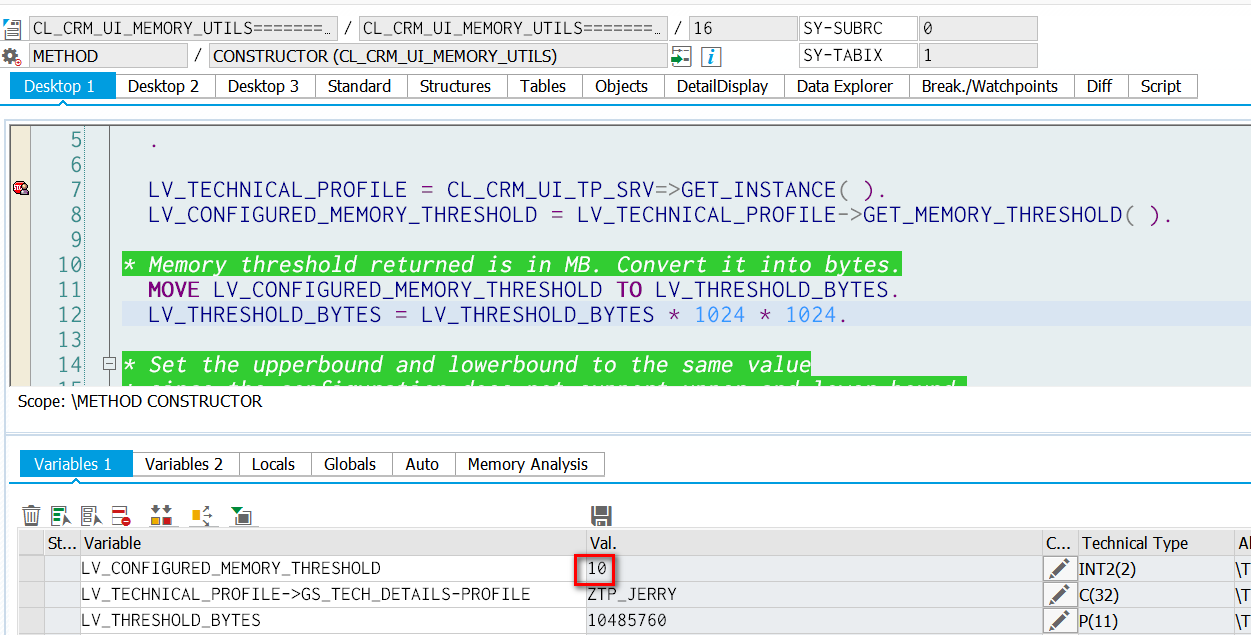This screenshot has width=1251, height=635.
Task: Click the green triangle layout icon
Action: 241,516
